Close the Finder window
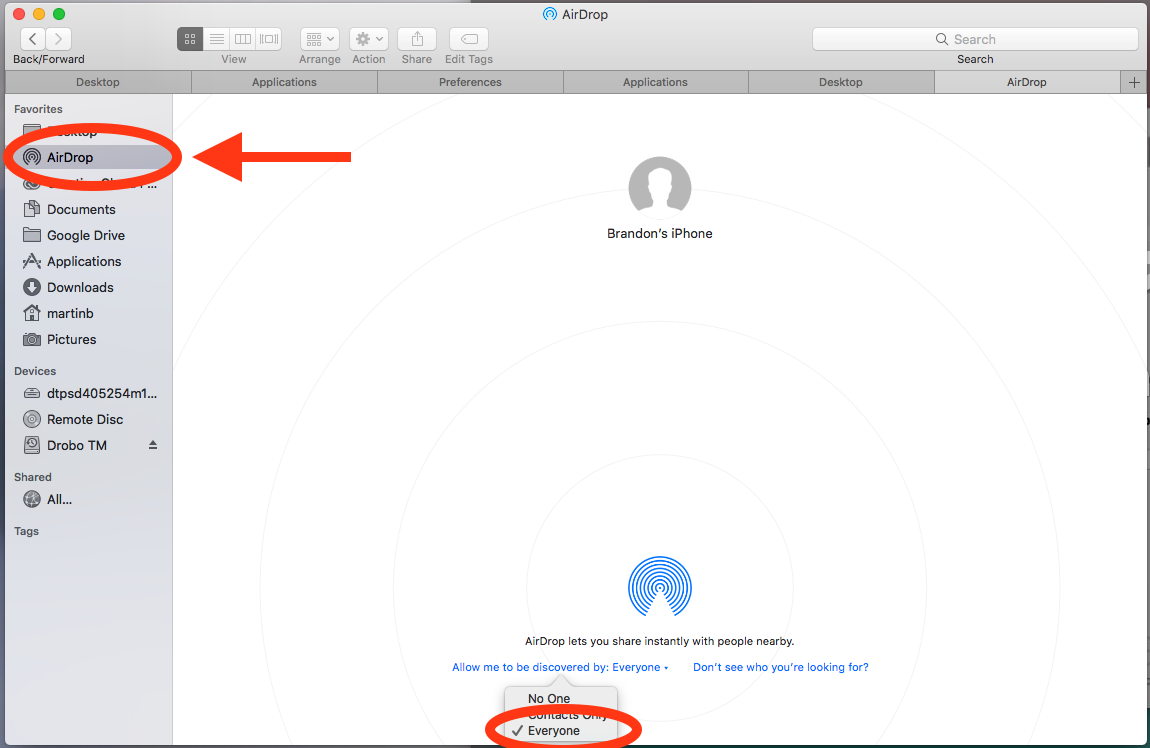 [19, 14]
